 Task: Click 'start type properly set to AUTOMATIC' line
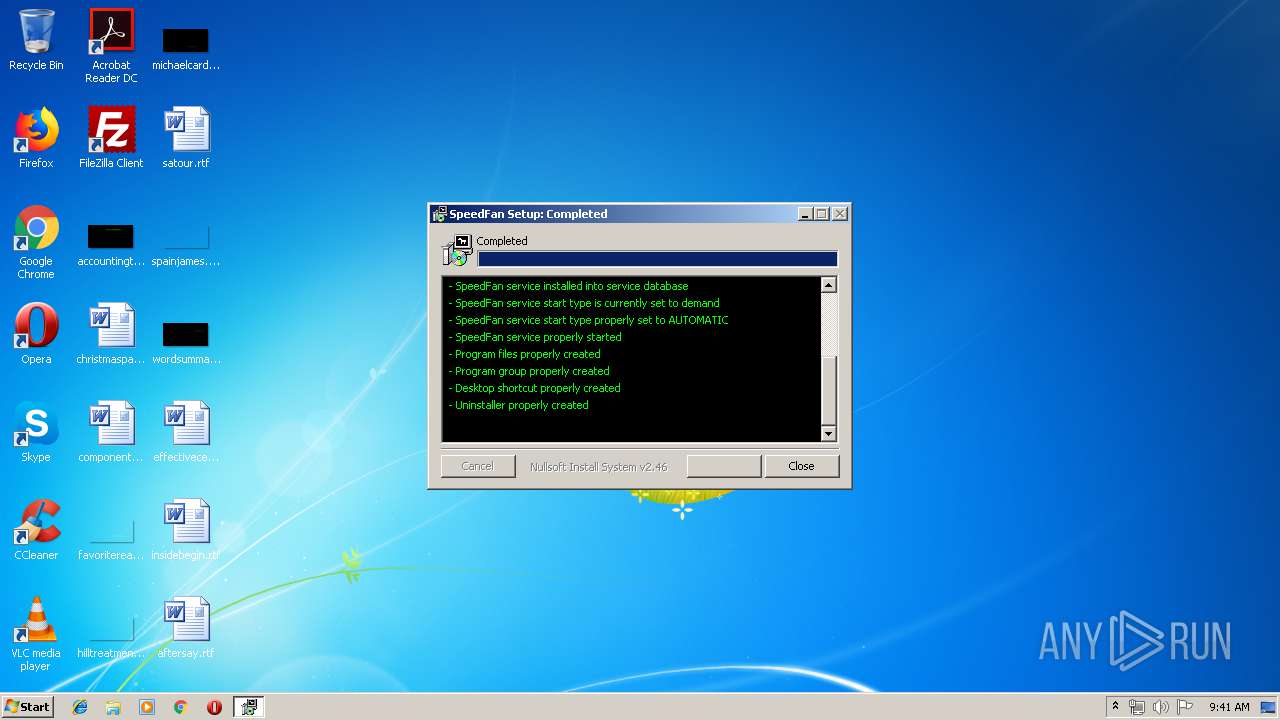point(588,320)
